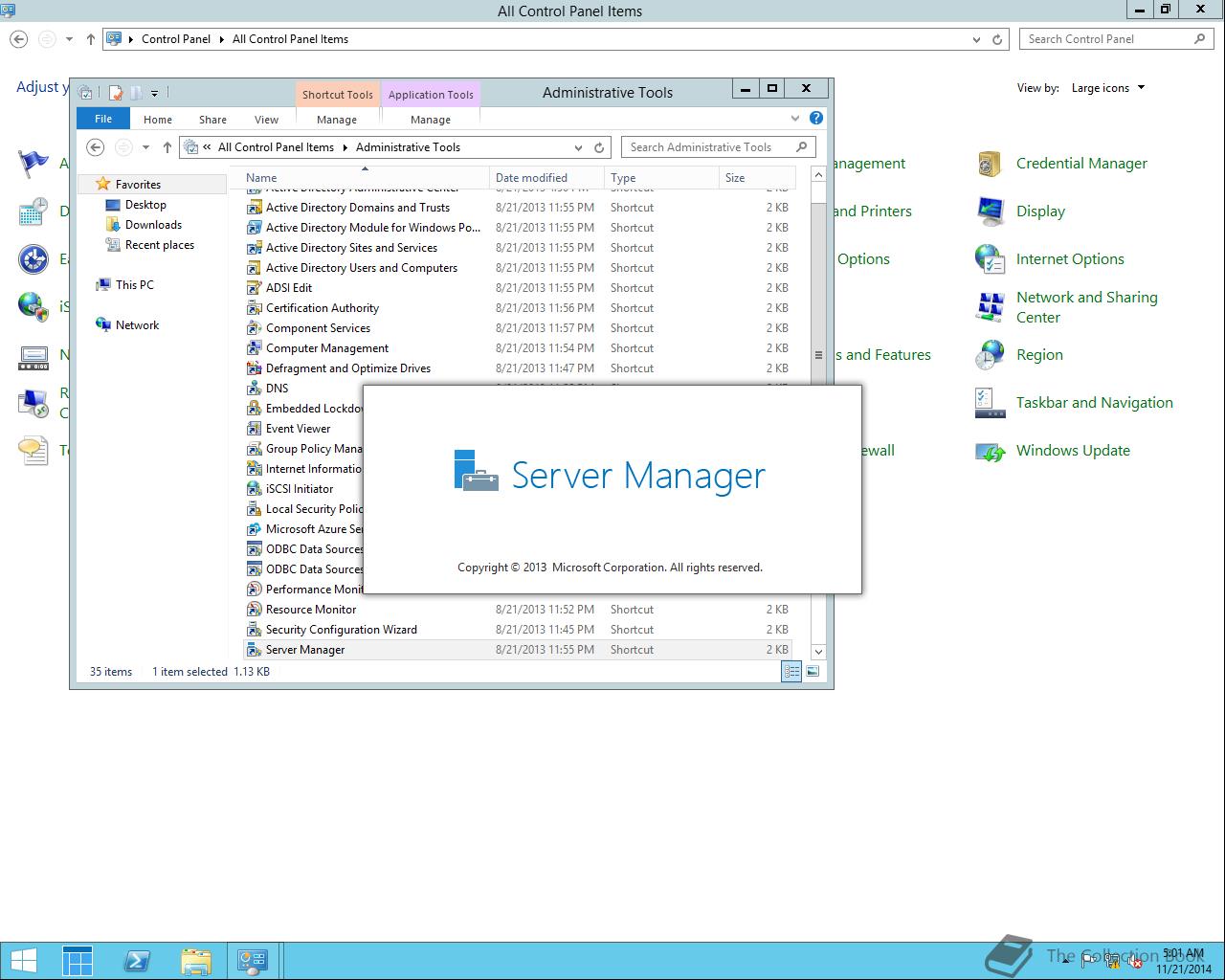Open Manage tab under Shortcut Tools

pyautogui.click(x=337, y=120)
